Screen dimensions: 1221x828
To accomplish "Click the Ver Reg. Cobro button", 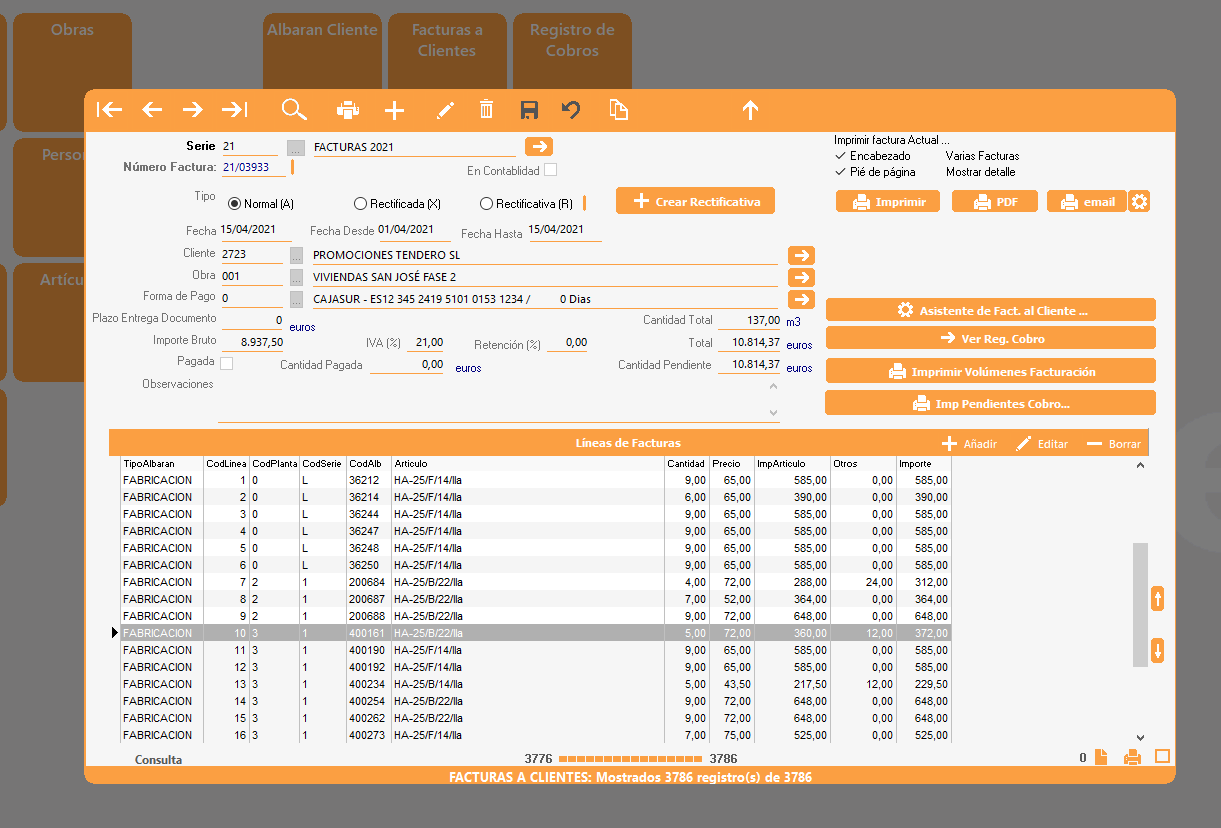I will 990,338.
